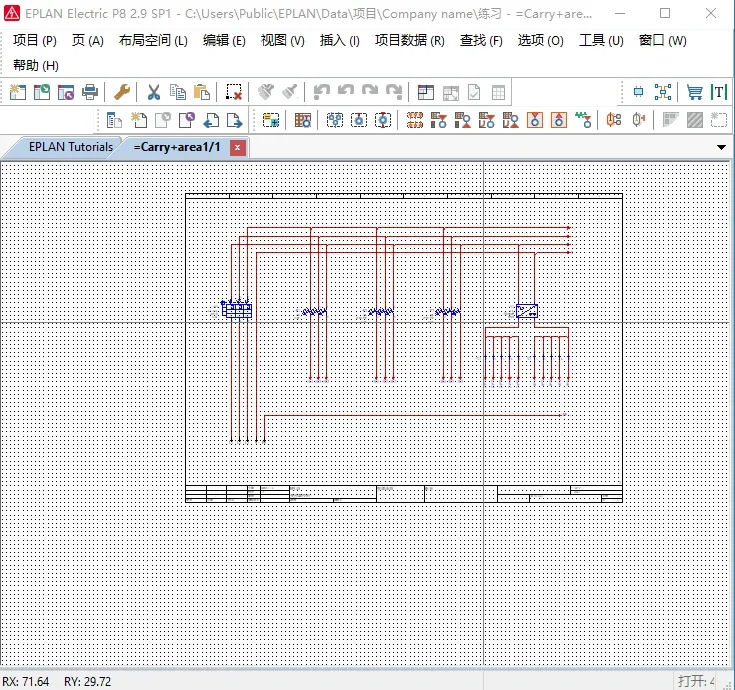Click the blue terminal block symbol in schematic
Screen dimensions: 735x690
(x=237, y=310)
